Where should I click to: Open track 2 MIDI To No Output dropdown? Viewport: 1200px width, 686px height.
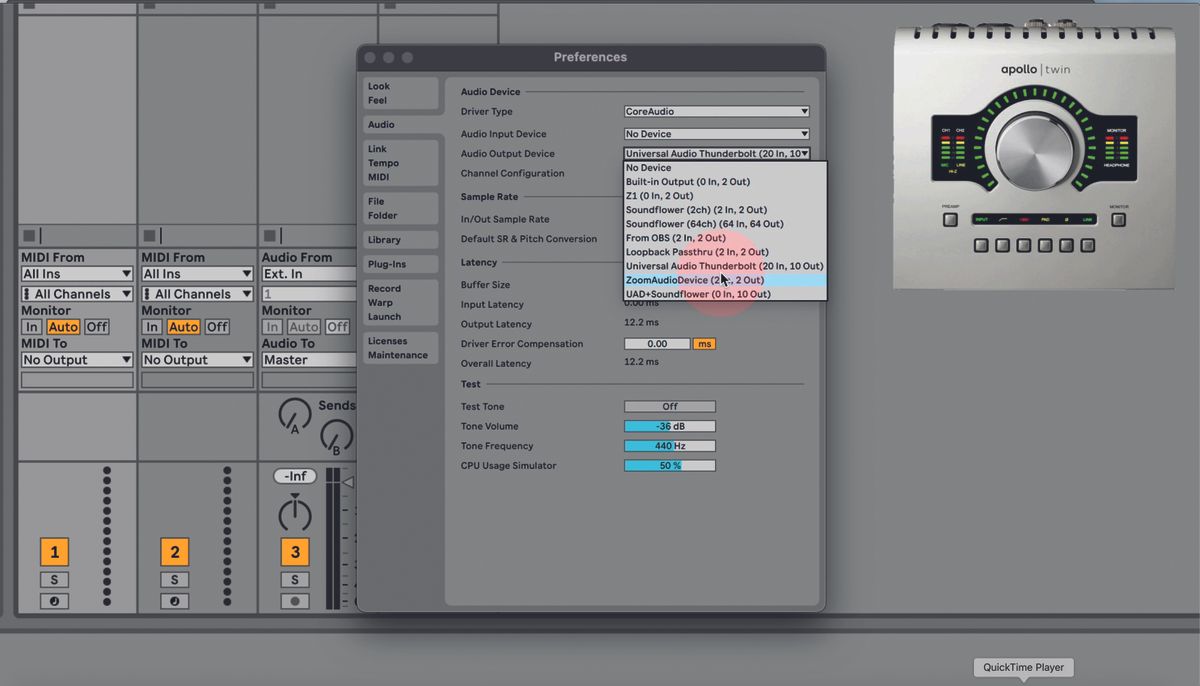(197, 360)
